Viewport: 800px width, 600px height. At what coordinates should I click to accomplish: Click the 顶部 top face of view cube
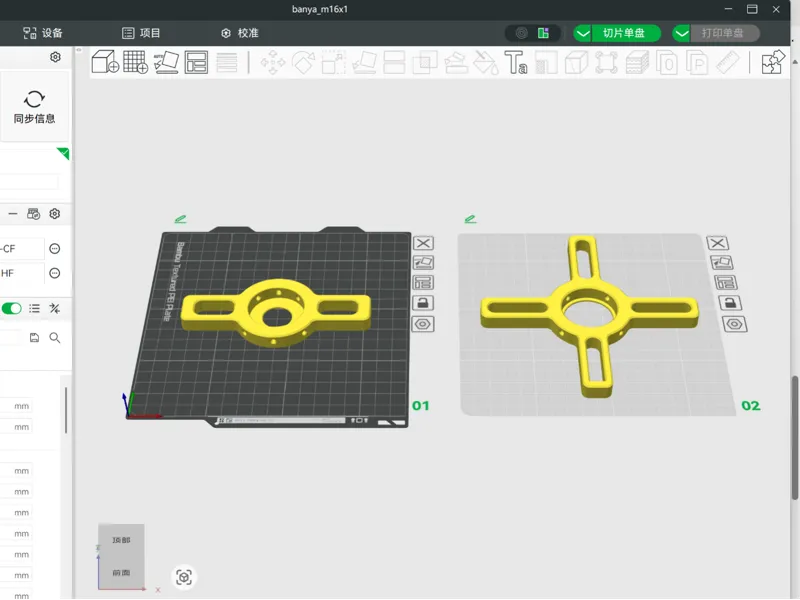(x=121, y=540)
